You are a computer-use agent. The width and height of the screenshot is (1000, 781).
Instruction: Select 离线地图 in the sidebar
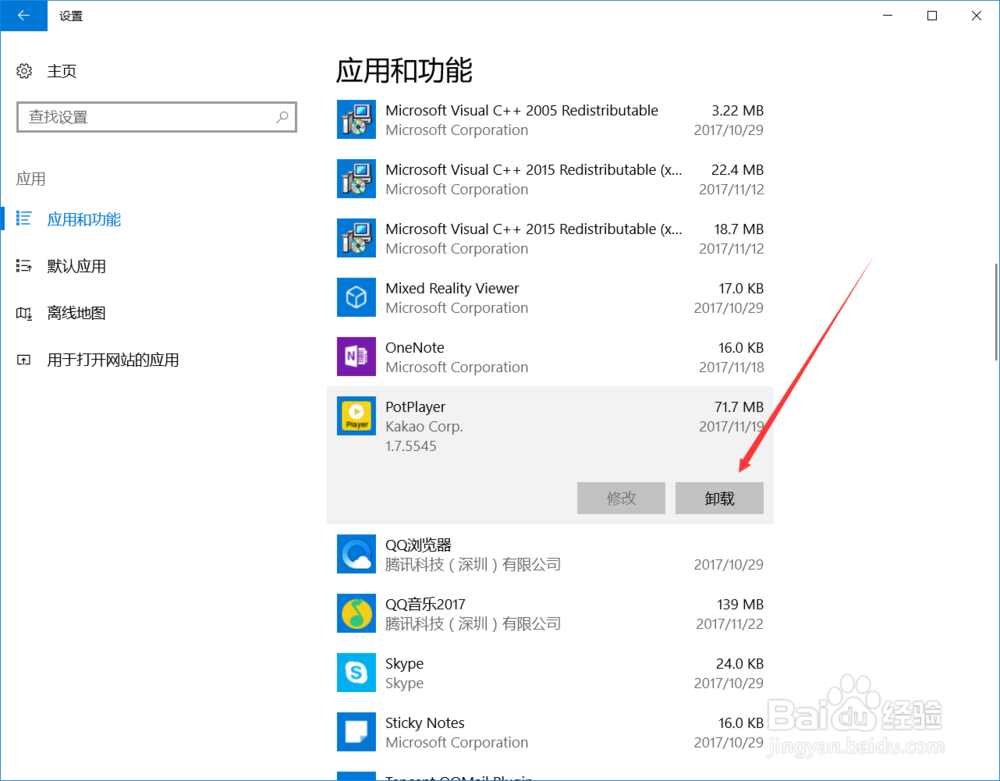77,313
